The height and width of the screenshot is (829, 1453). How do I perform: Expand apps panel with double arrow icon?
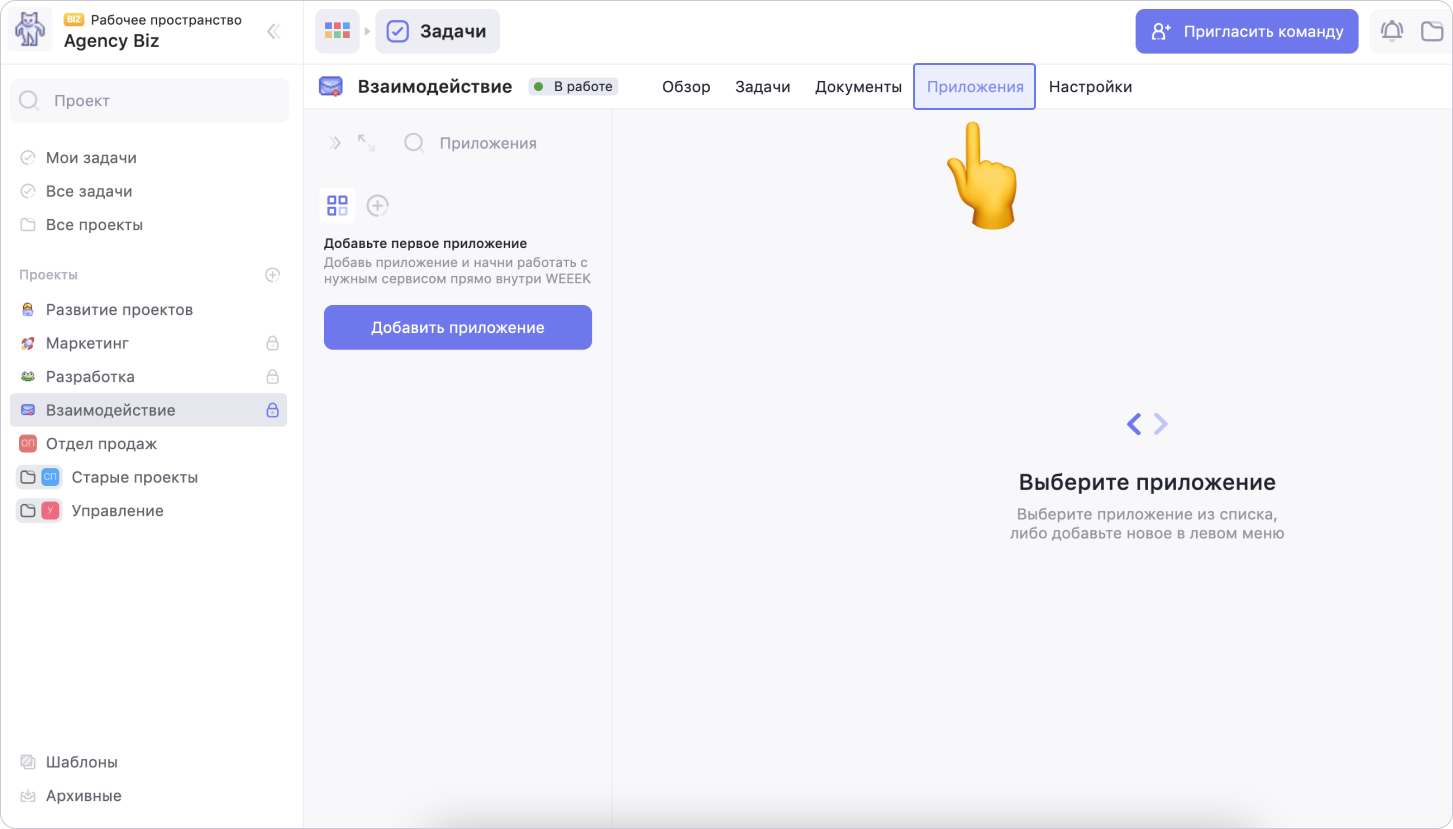335,143
